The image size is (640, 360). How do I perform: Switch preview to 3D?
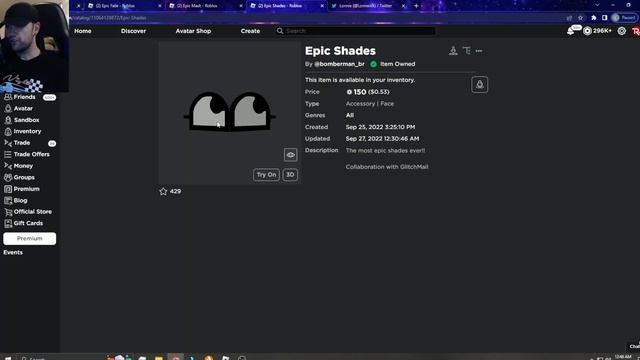(290, 175)
